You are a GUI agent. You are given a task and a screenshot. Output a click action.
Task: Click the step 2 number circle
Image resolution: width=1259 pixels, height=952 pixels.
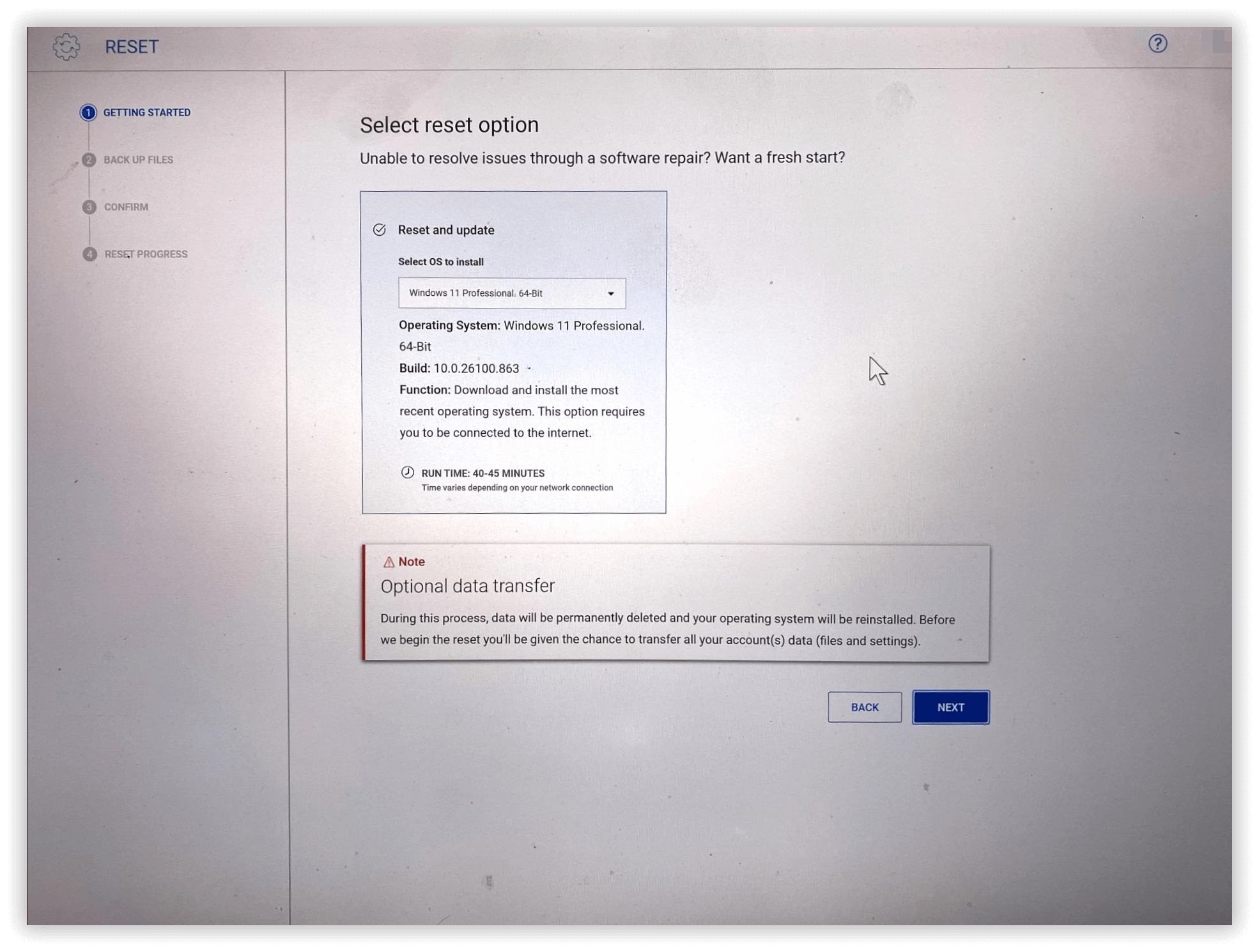tap(89, 160)
